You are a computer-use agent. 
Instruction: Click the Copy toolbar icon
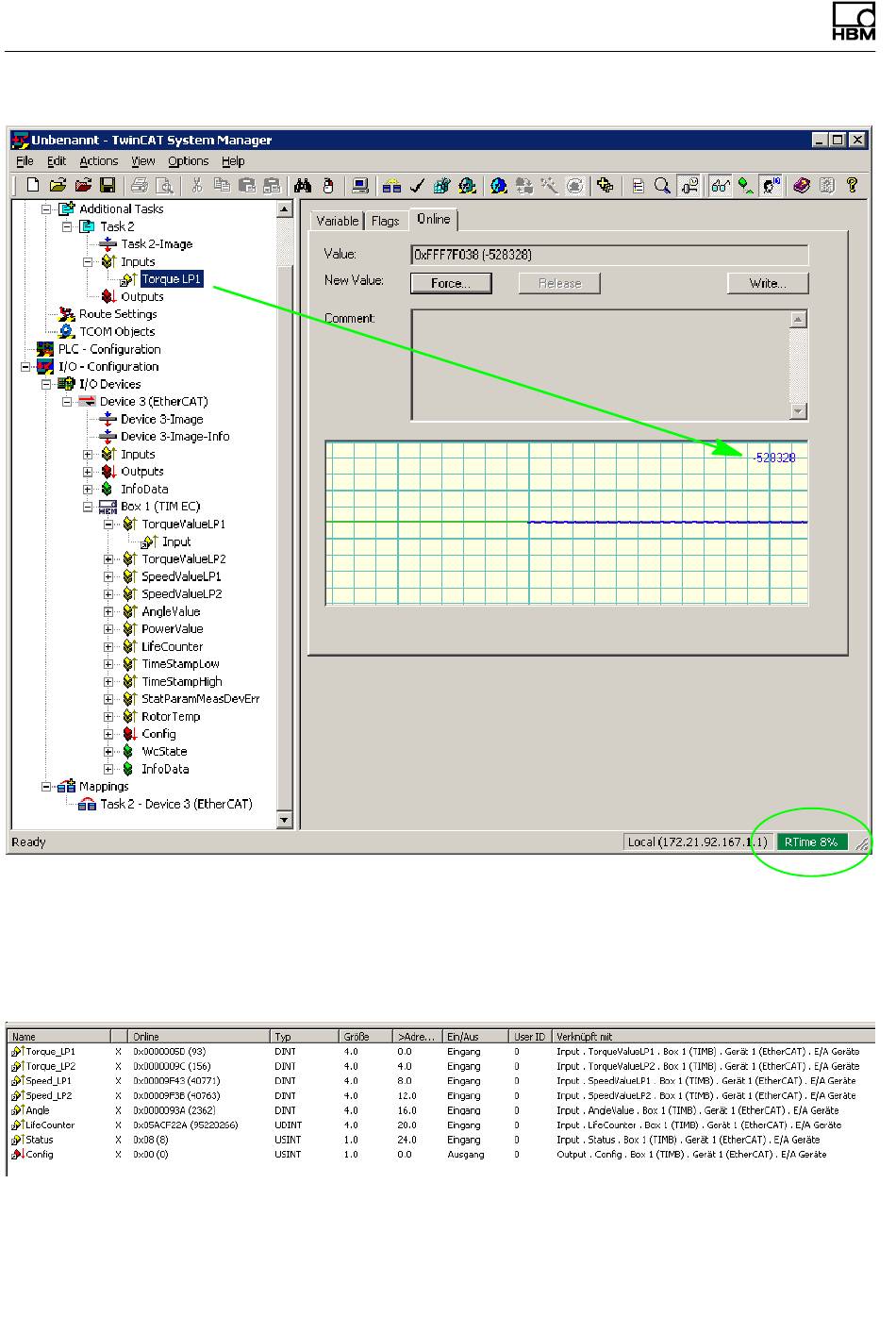click(x=222, y=186)
